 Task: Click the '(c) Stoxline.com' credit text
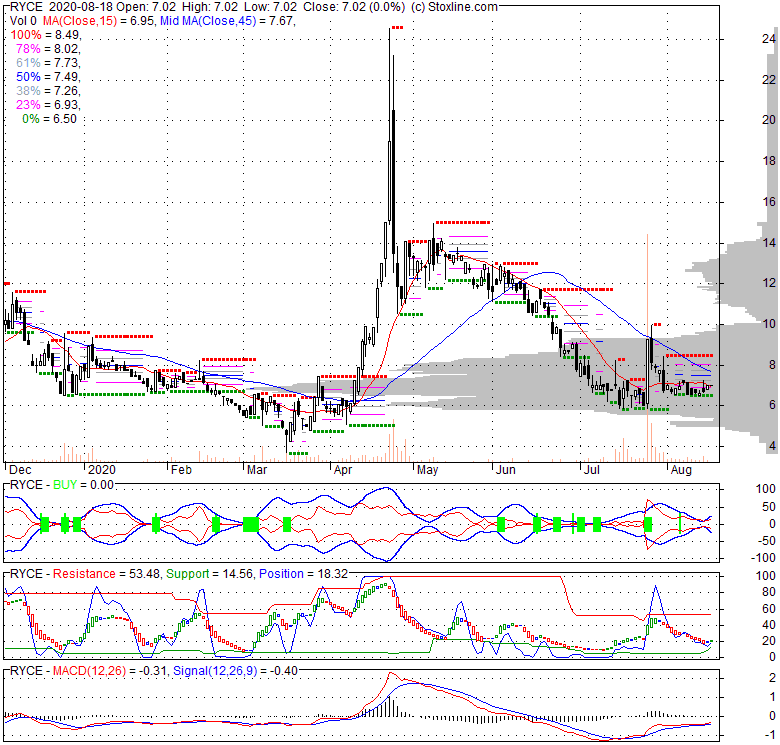(x=453, y=7)
